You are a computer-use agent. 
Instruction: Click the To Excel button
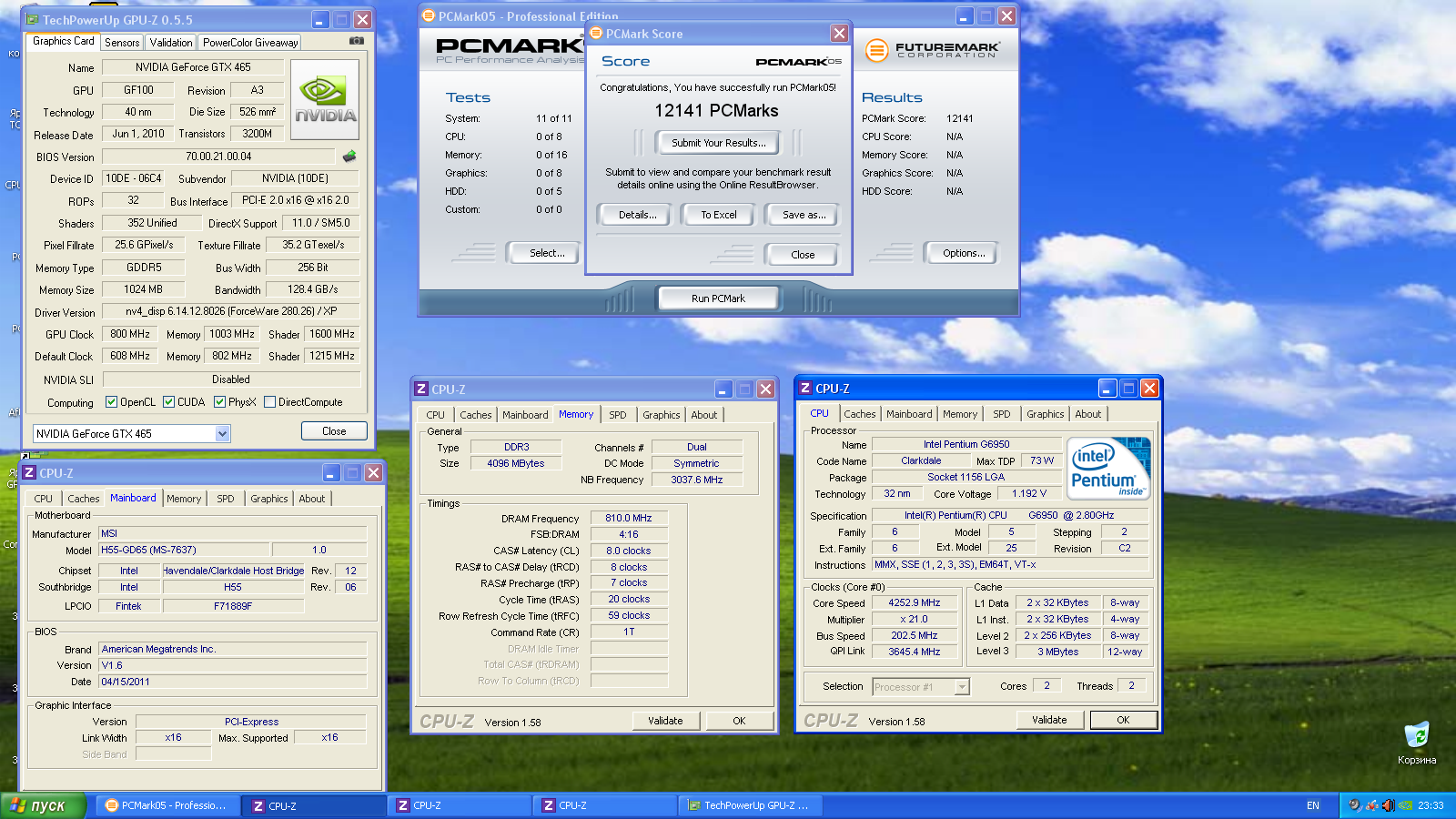[x=719, y=215]
